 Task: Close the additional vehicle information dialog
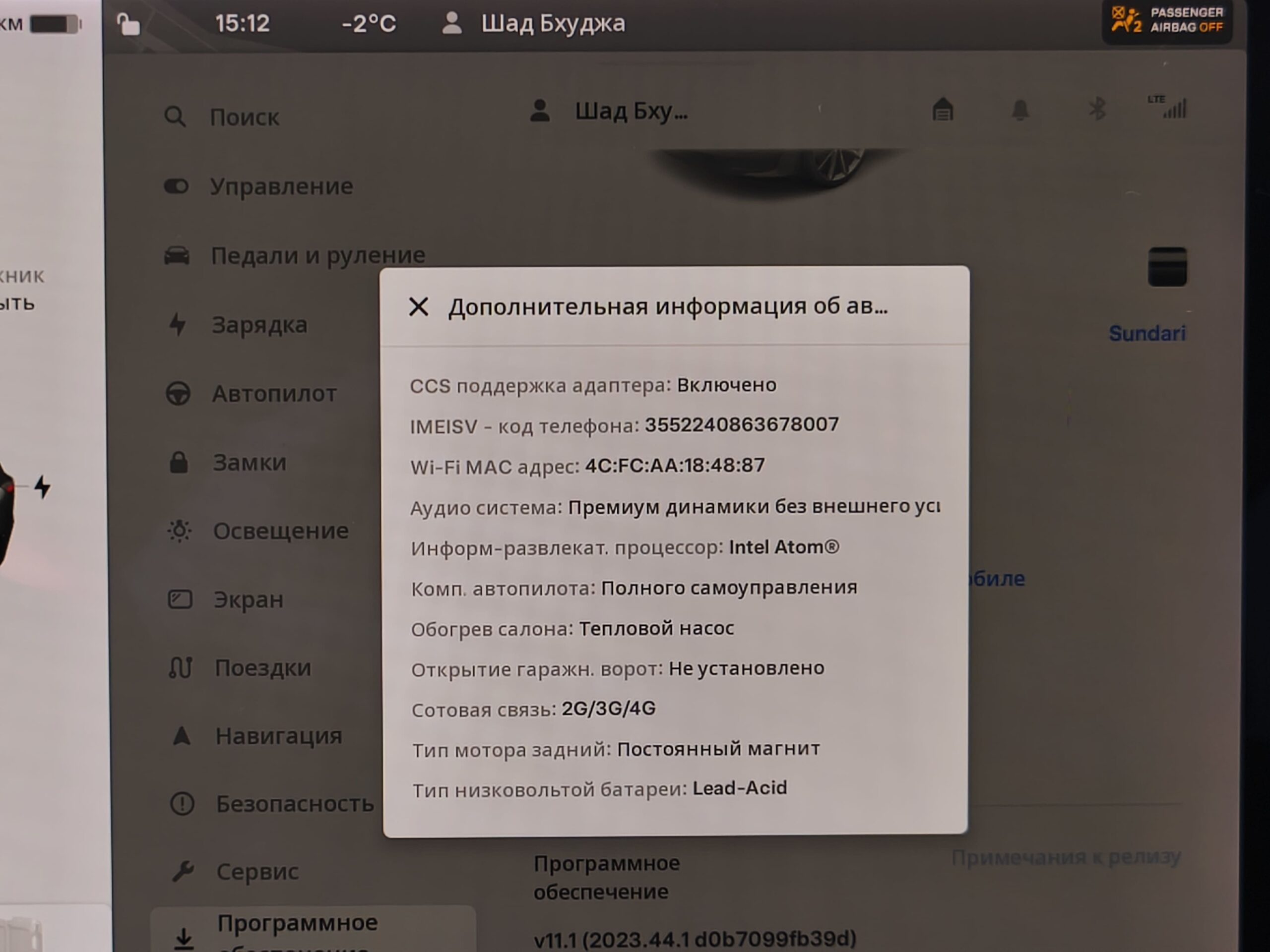click(x=419, y=306)
